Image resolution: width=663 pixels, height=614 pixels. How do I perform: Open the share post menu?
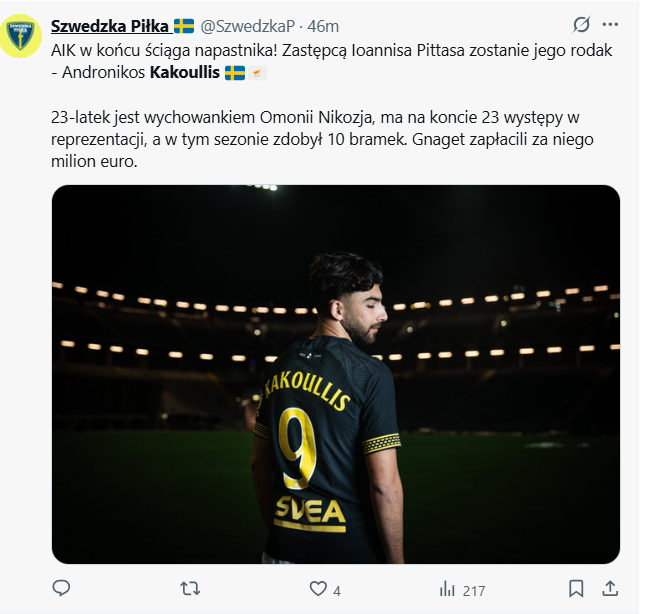pyautogui.click(x=611, y=588)
